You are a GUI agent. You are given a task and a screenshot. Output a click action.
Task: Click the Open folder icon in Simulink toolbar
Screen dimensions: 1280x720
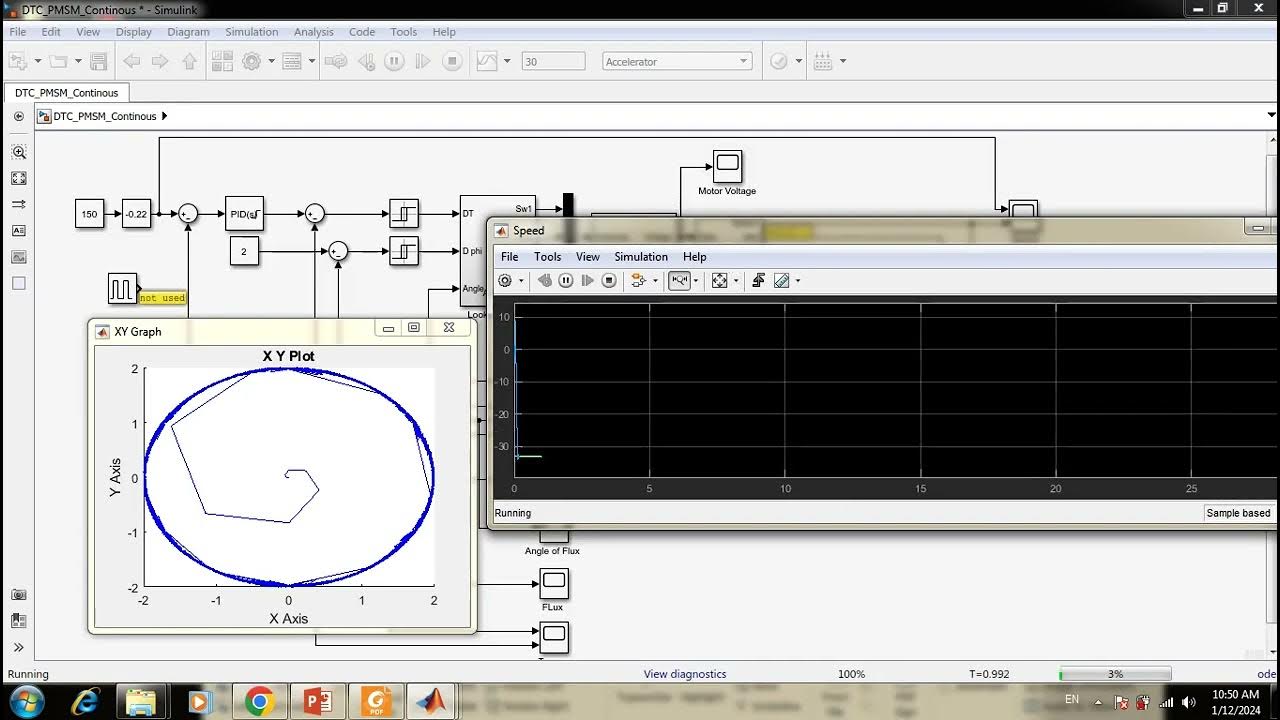pyautogui.click(x=57, y=61)
